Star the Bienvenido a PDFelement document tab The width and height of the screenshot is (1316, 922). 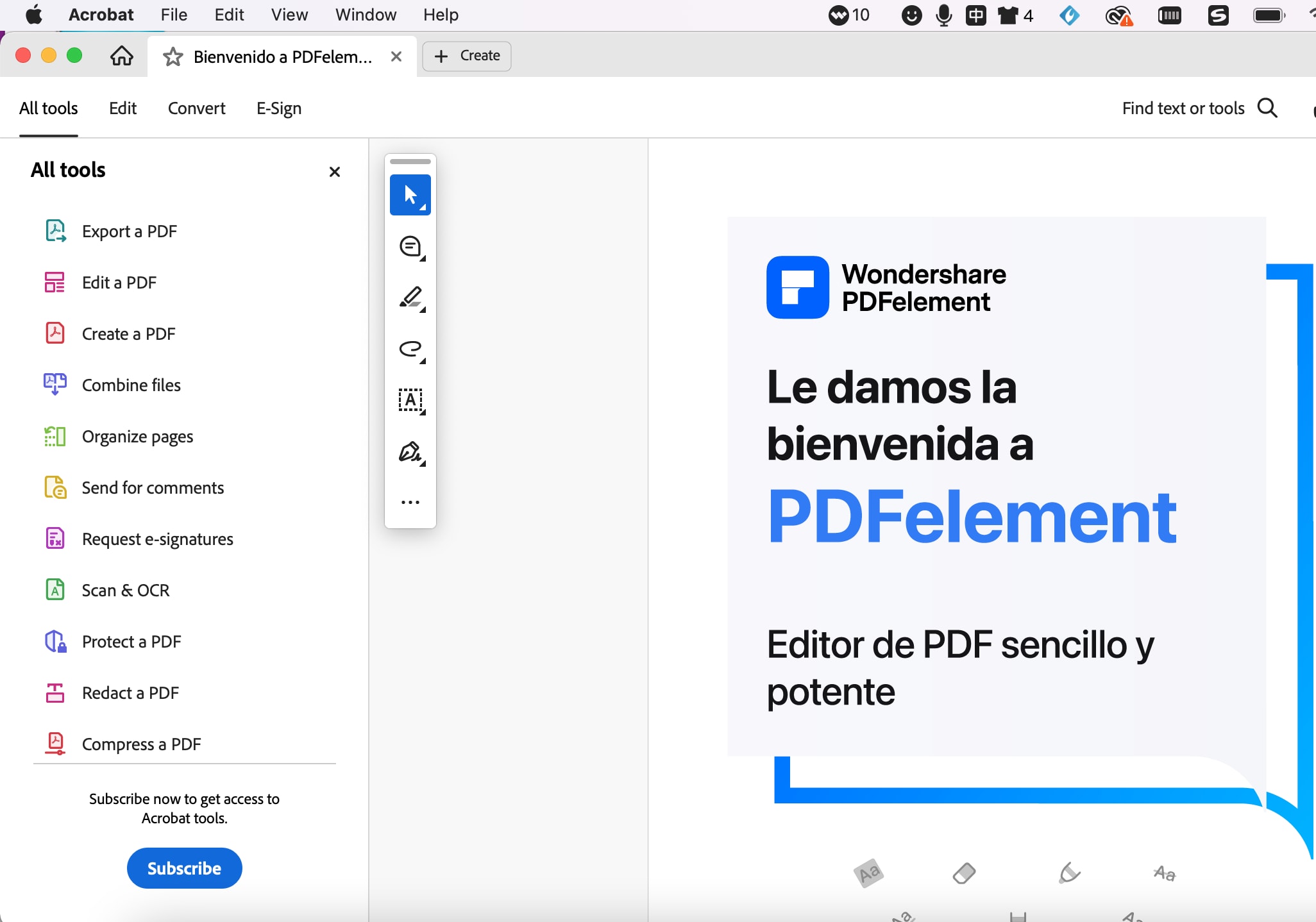coord(173,56)
